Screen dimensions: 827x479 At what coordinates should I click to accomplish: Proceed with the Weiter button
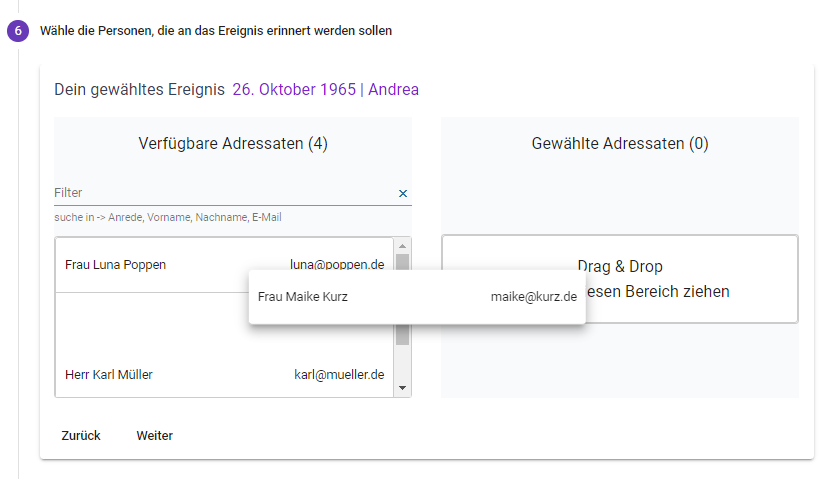pyautogui.click(x=154, y=436)
